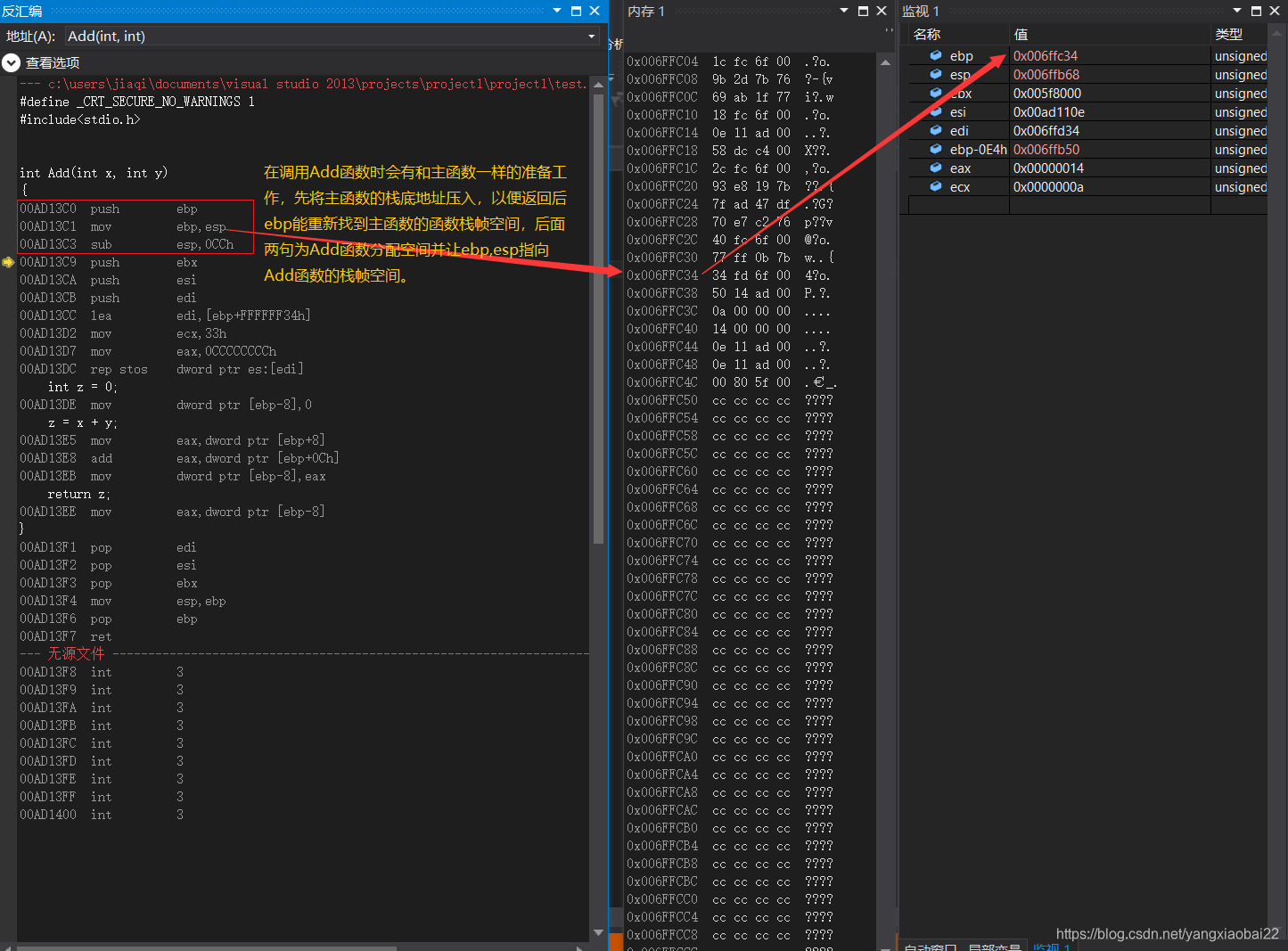Click the 00AD13DC rep stos line

click(x=161, y=369)
